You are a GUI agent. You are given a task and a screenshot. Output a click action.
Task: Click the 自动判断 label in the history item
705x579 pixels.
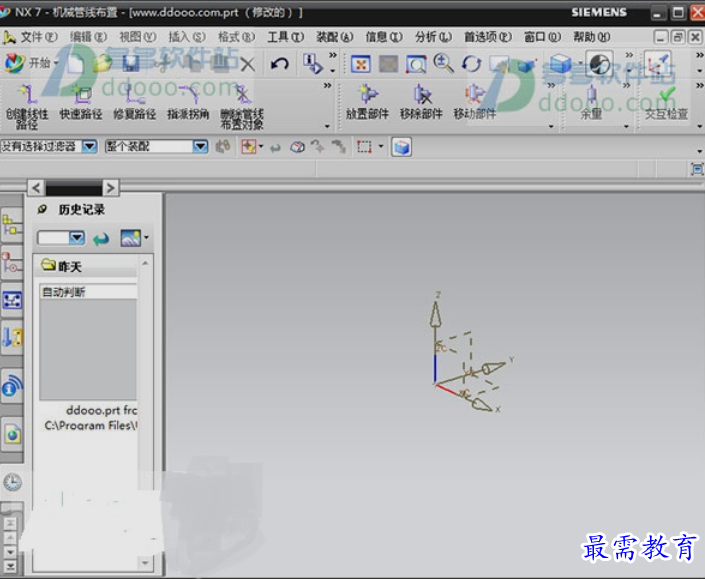coord(63,292)
